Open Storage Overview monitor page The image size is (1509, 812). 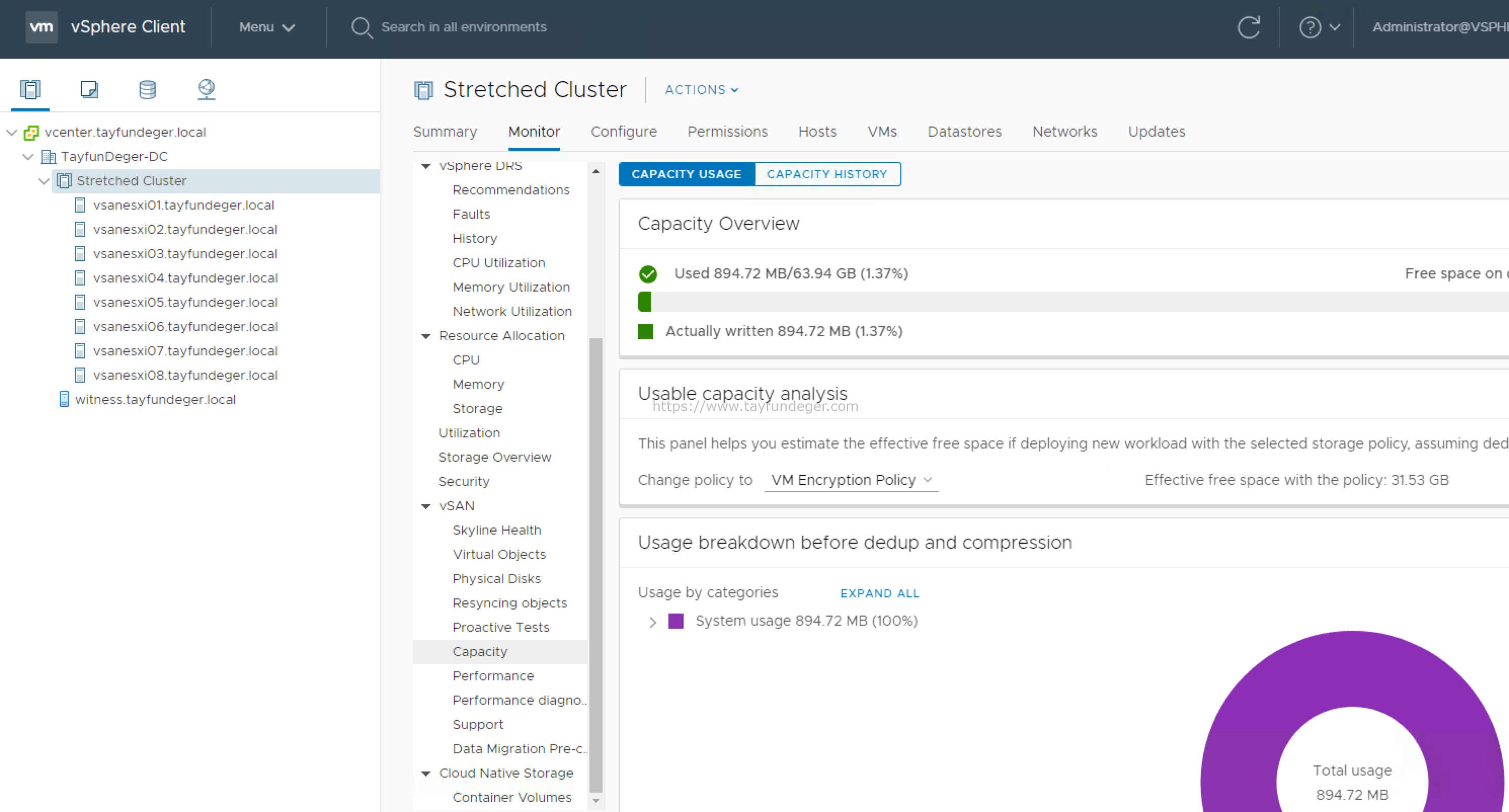pos(494,458)
